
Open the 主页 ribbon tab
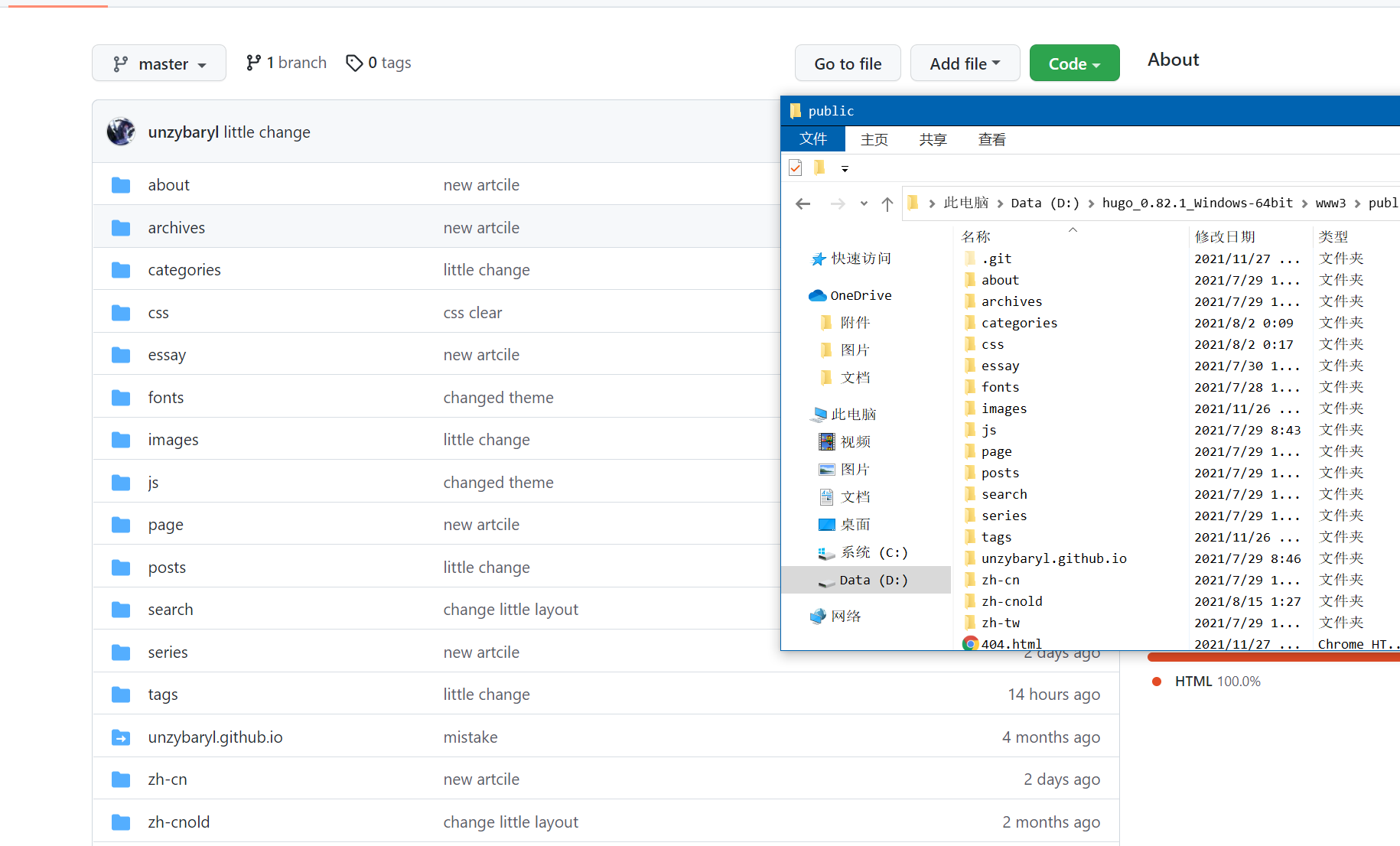(x=874, y=139)
